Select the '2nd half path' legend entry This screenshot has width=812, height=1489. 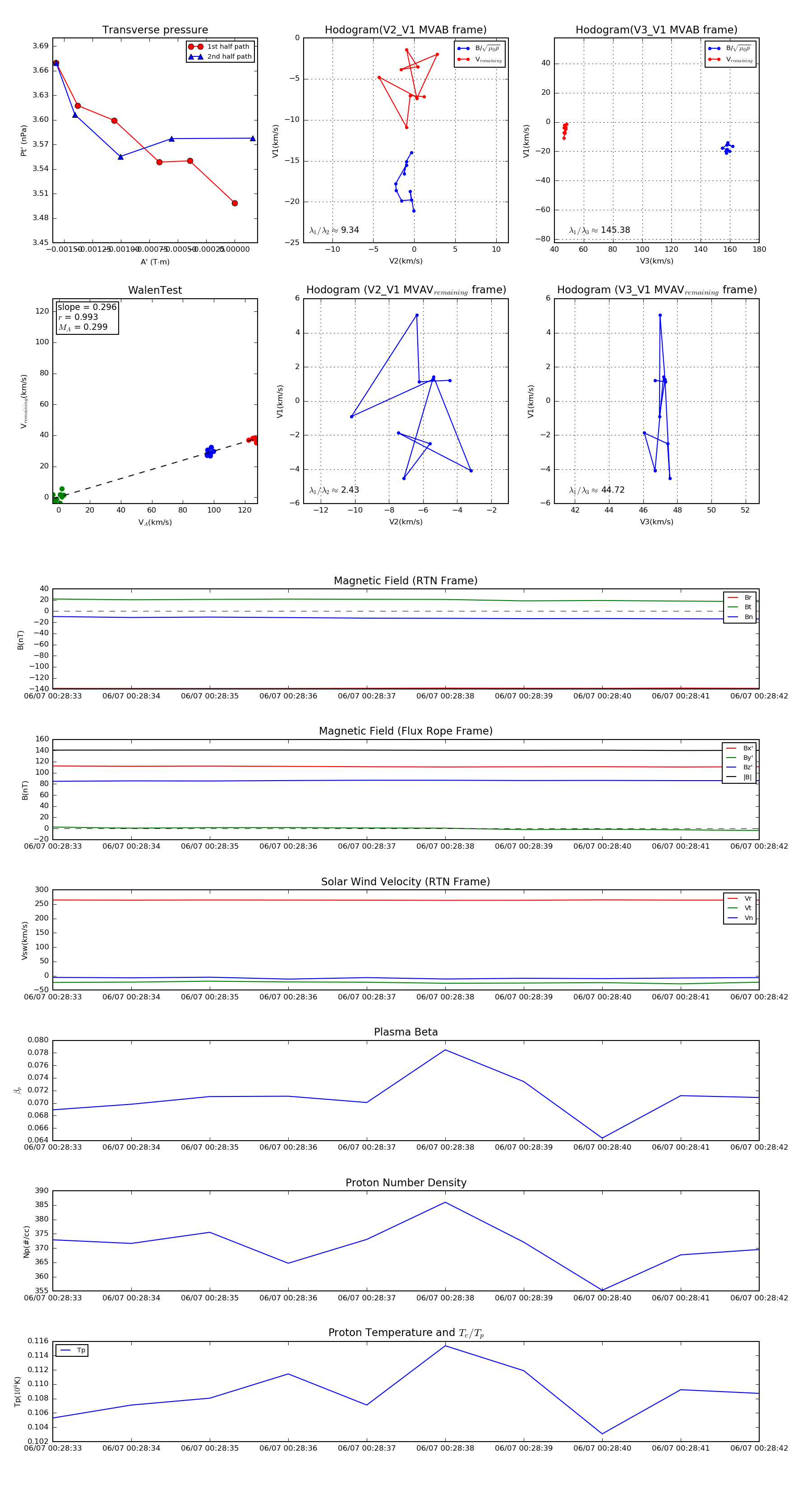pyautogui.click(x=220, y=57)
